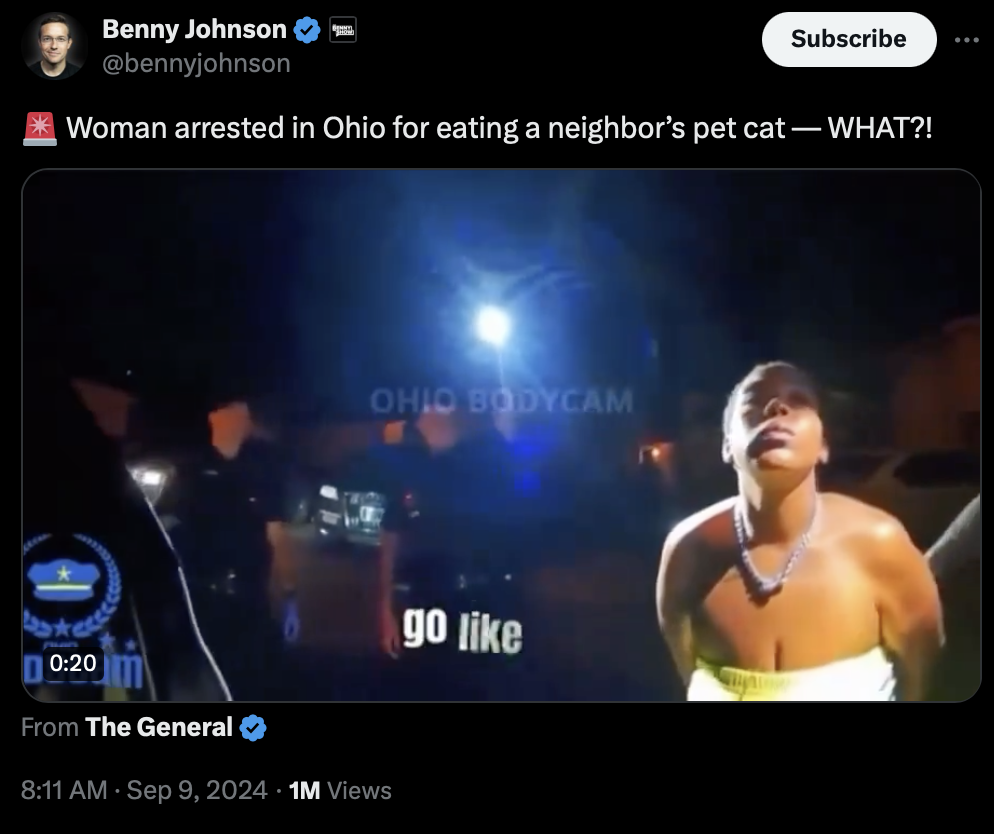Open the three-dot more options menu

point(966,40)
